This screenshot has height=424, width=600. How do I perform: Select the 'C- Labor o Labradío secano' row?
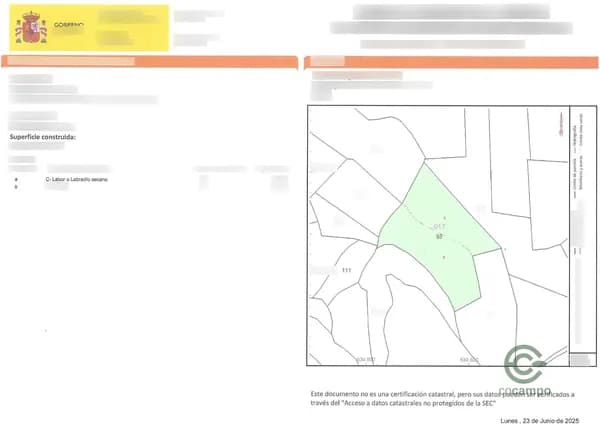point(78,178)
